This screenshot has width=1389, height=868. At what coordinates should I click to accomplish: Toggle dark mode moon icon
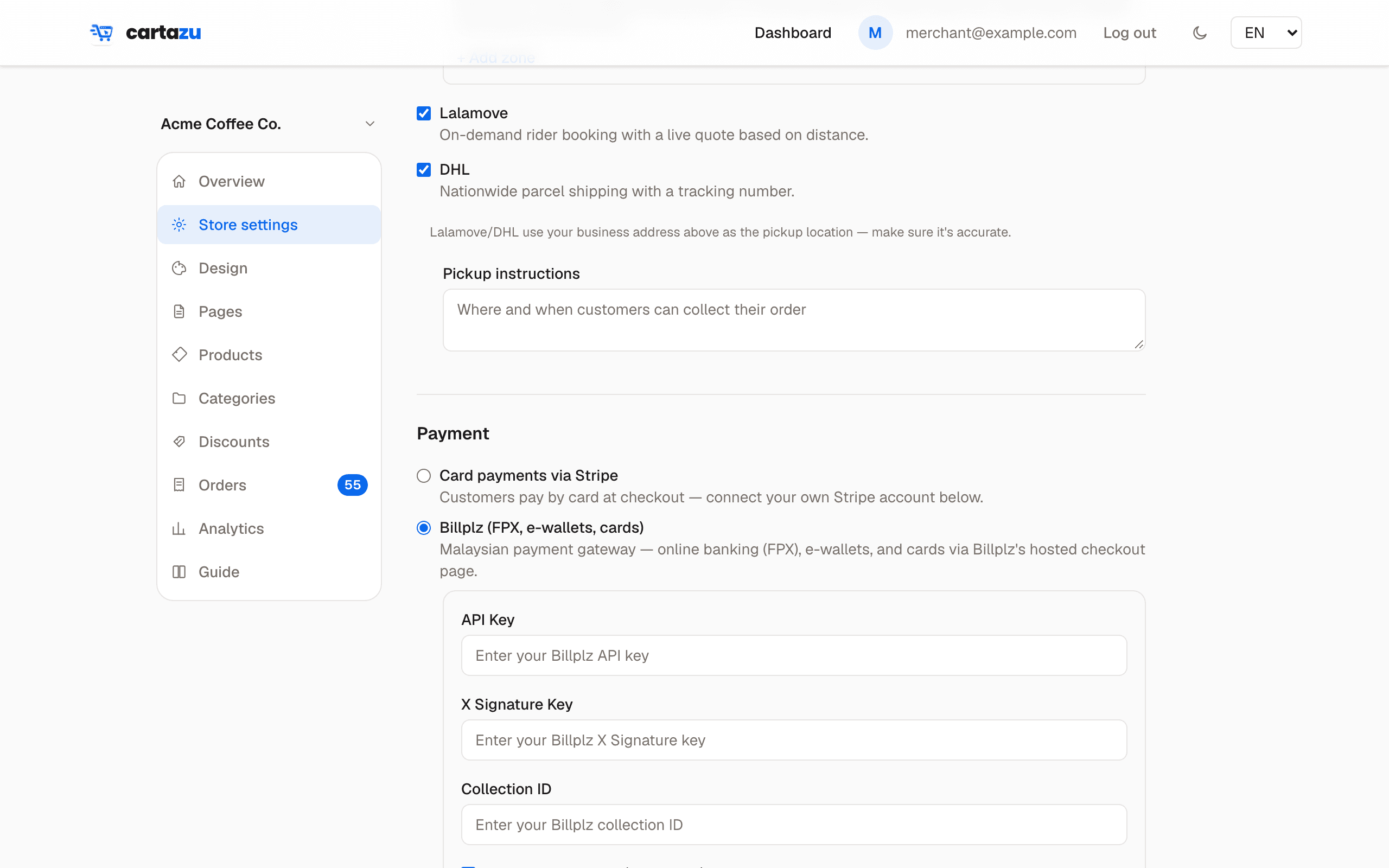coord(1200,33)
